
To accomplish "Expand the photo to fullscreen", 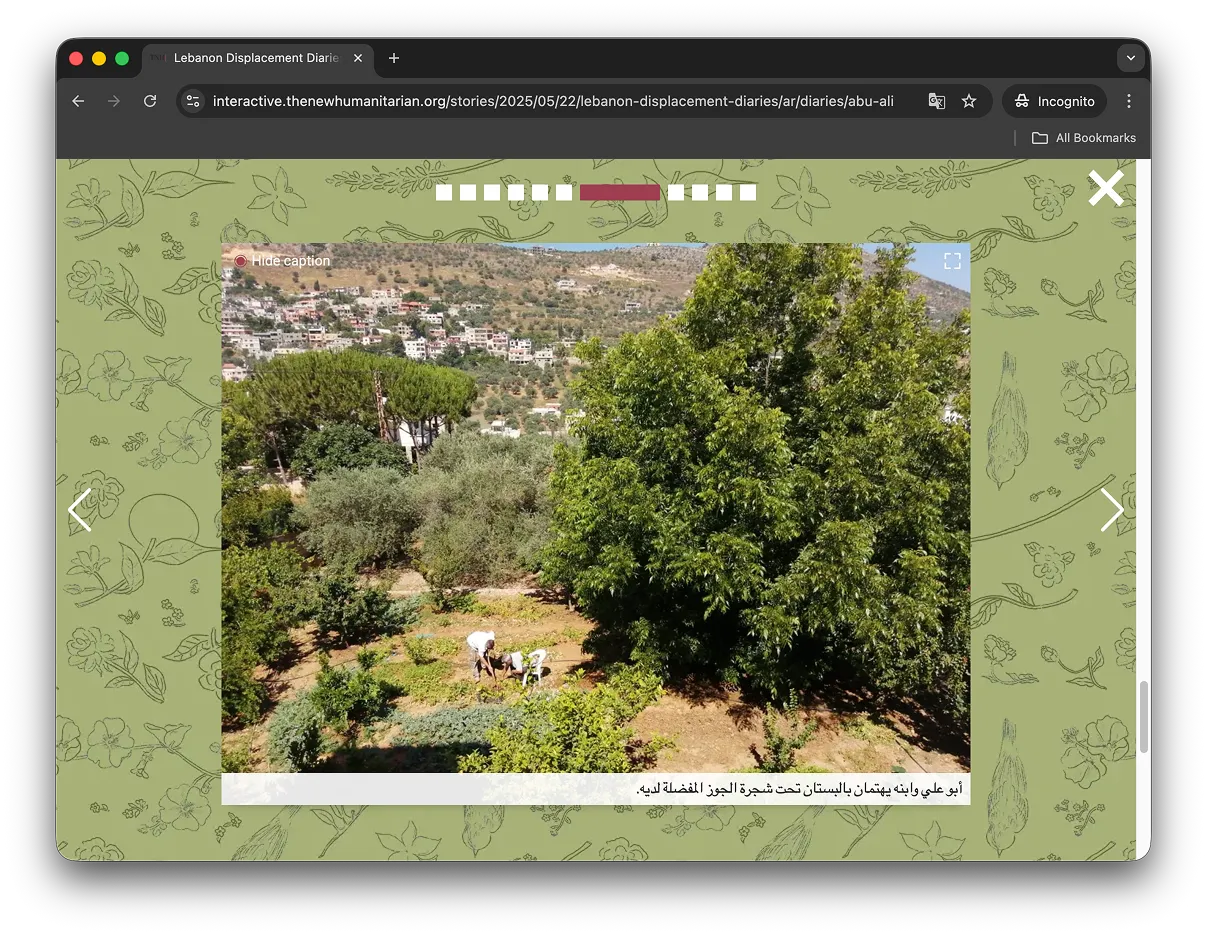I will [x=952, y=261].
